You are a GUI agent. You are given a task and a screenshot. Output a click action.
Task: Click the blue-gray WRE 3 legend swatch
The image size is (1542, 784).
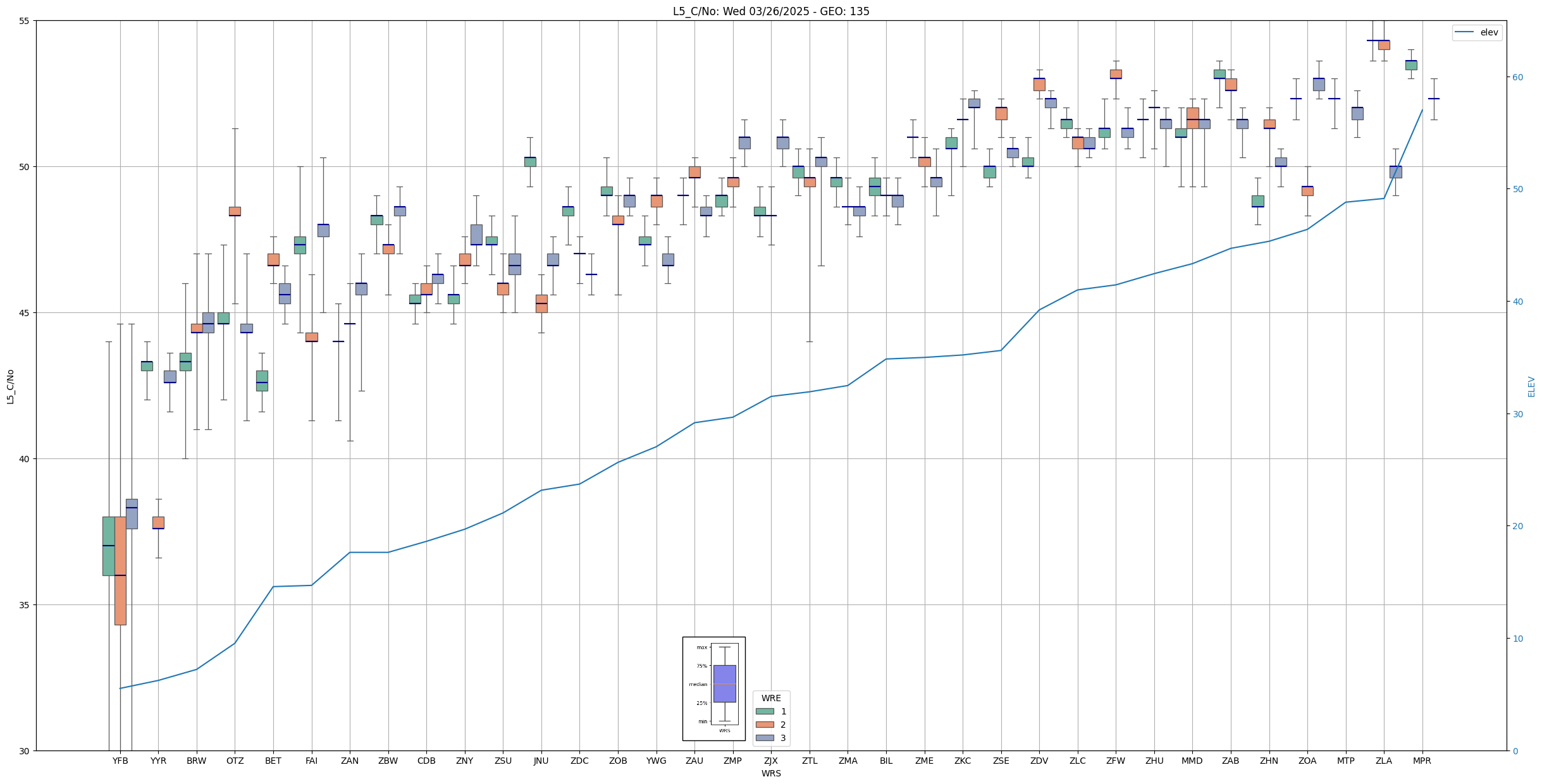(x=765, y=738)
